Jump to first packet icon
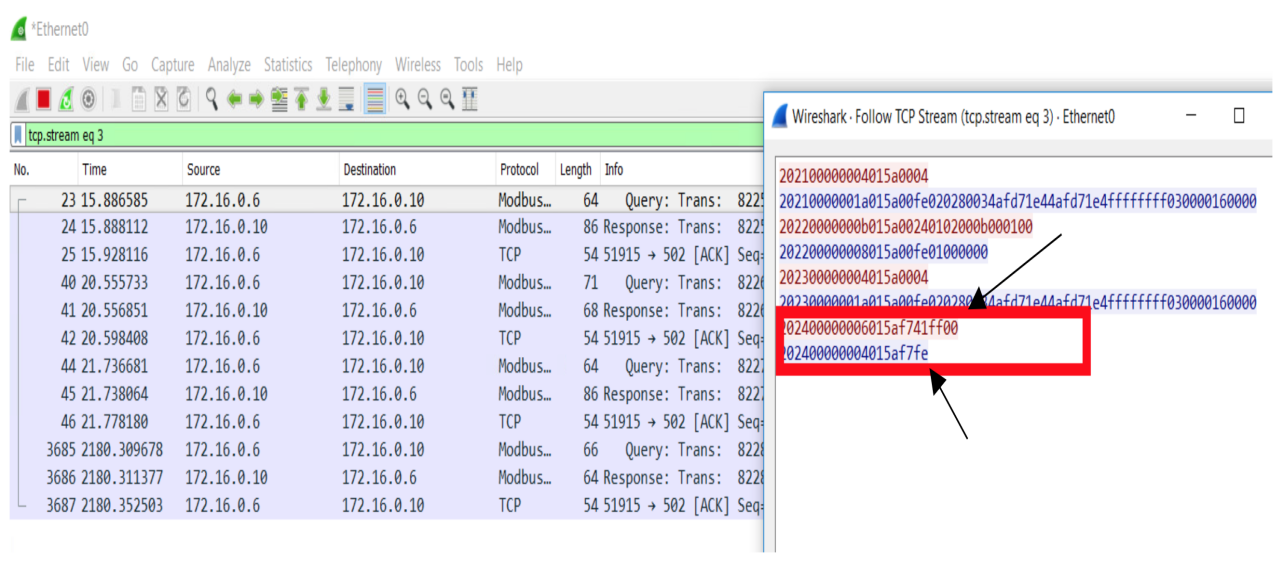This screenshot has height=570, width=1283. [x=301, y=99]
